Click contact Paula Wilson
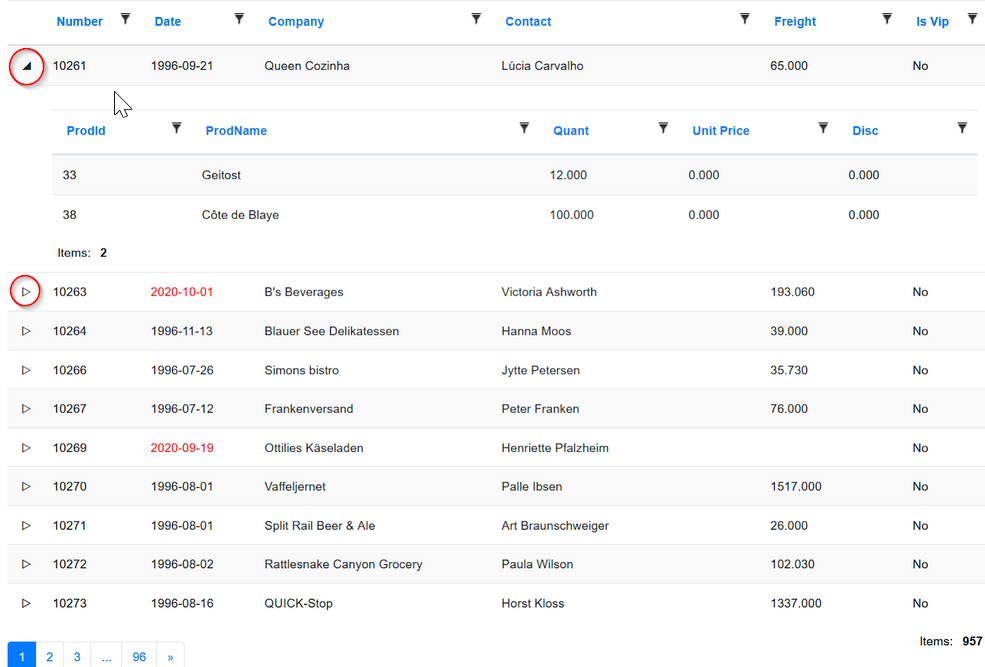Screen dimensions: 985x667 click(x=537, y=564)
